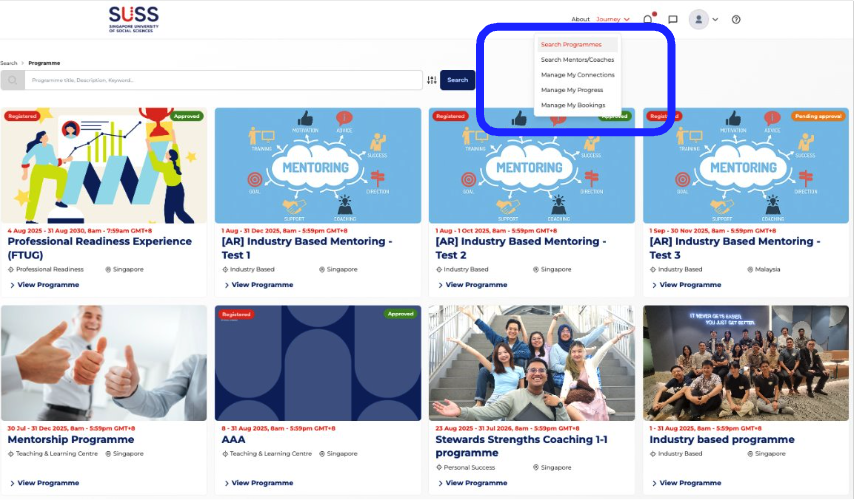Click the magnifier icon in search bar

click(x=13, y=80)
